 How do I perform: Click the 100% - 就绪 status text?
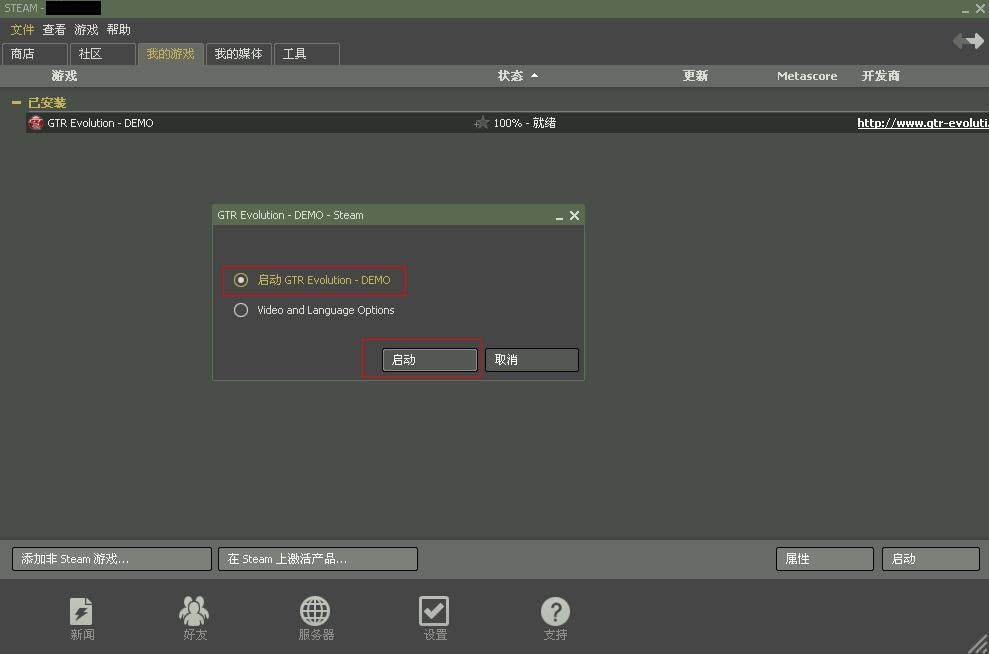(524, 123)
